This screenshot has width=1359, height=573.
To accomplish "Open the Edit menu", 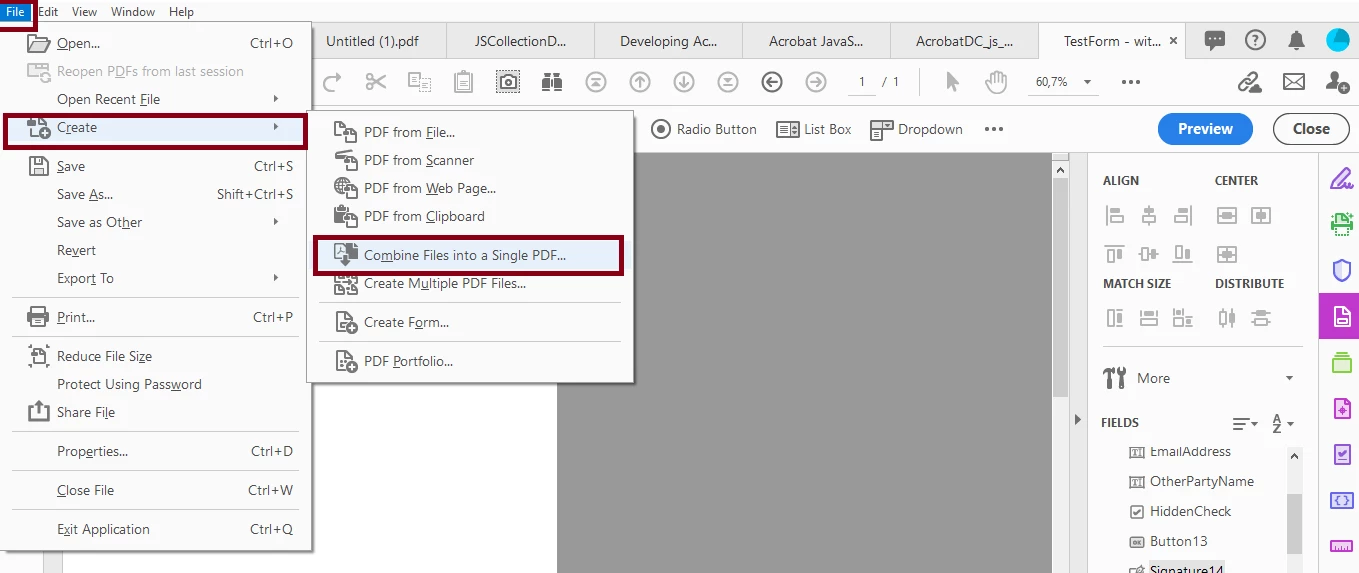I will 48,11.
